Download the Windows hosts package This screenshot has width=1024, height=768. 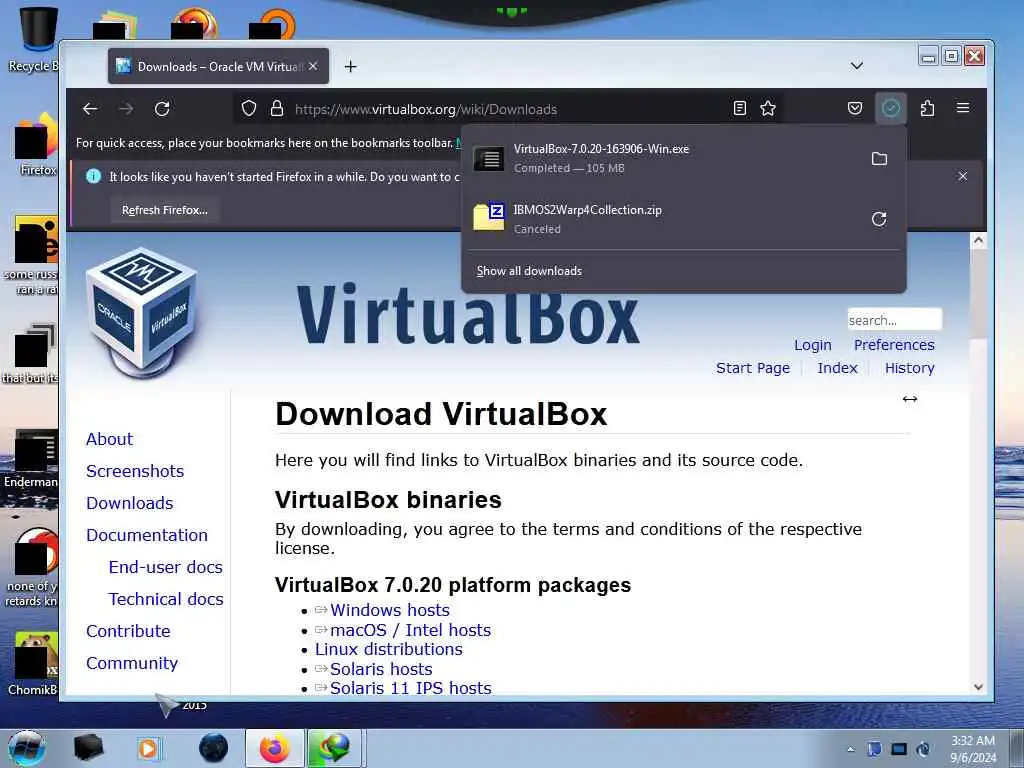pyautogui.click(x=389, y=610)
